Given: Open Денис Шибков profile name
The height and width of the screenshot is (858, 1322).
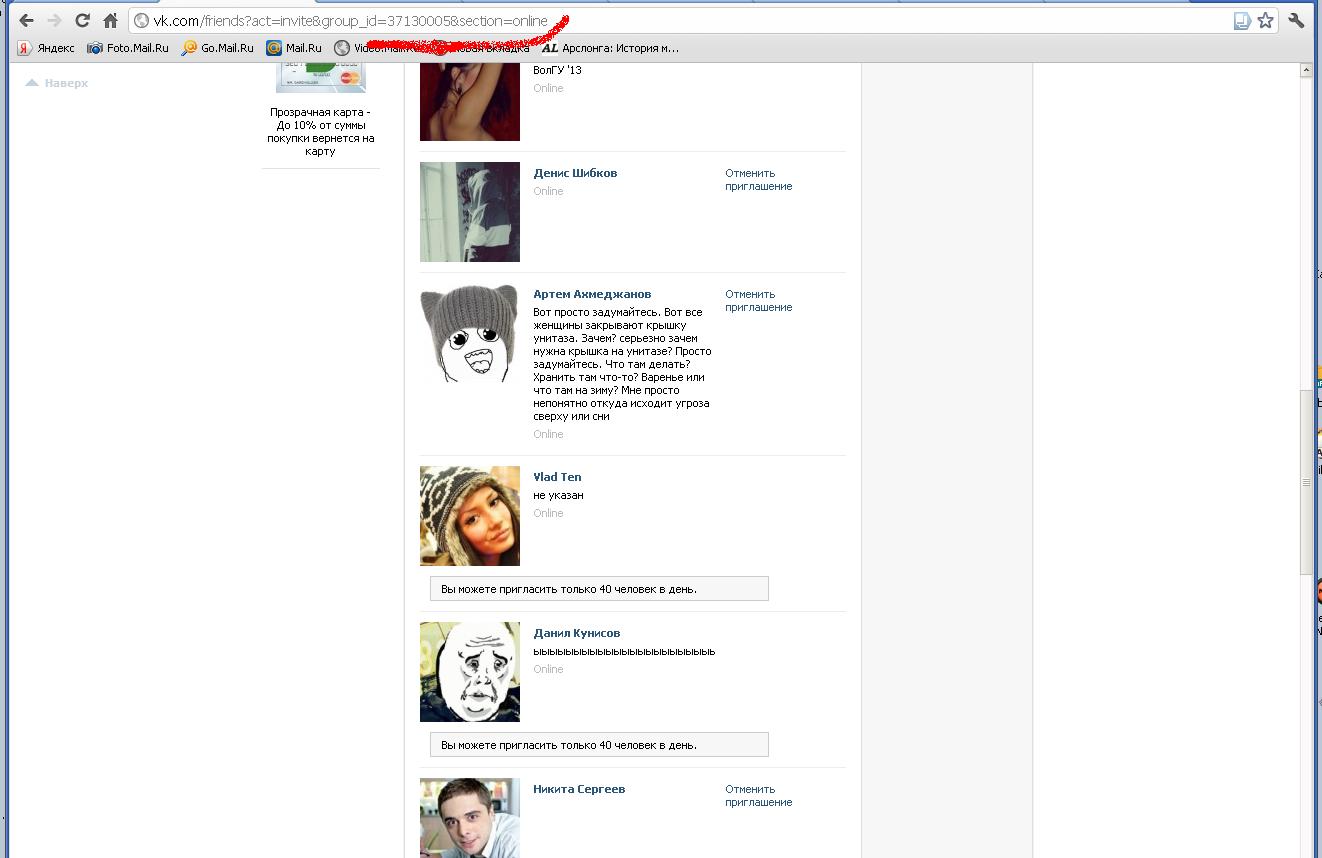Looking at the screenshot, I should click(575, 173).
